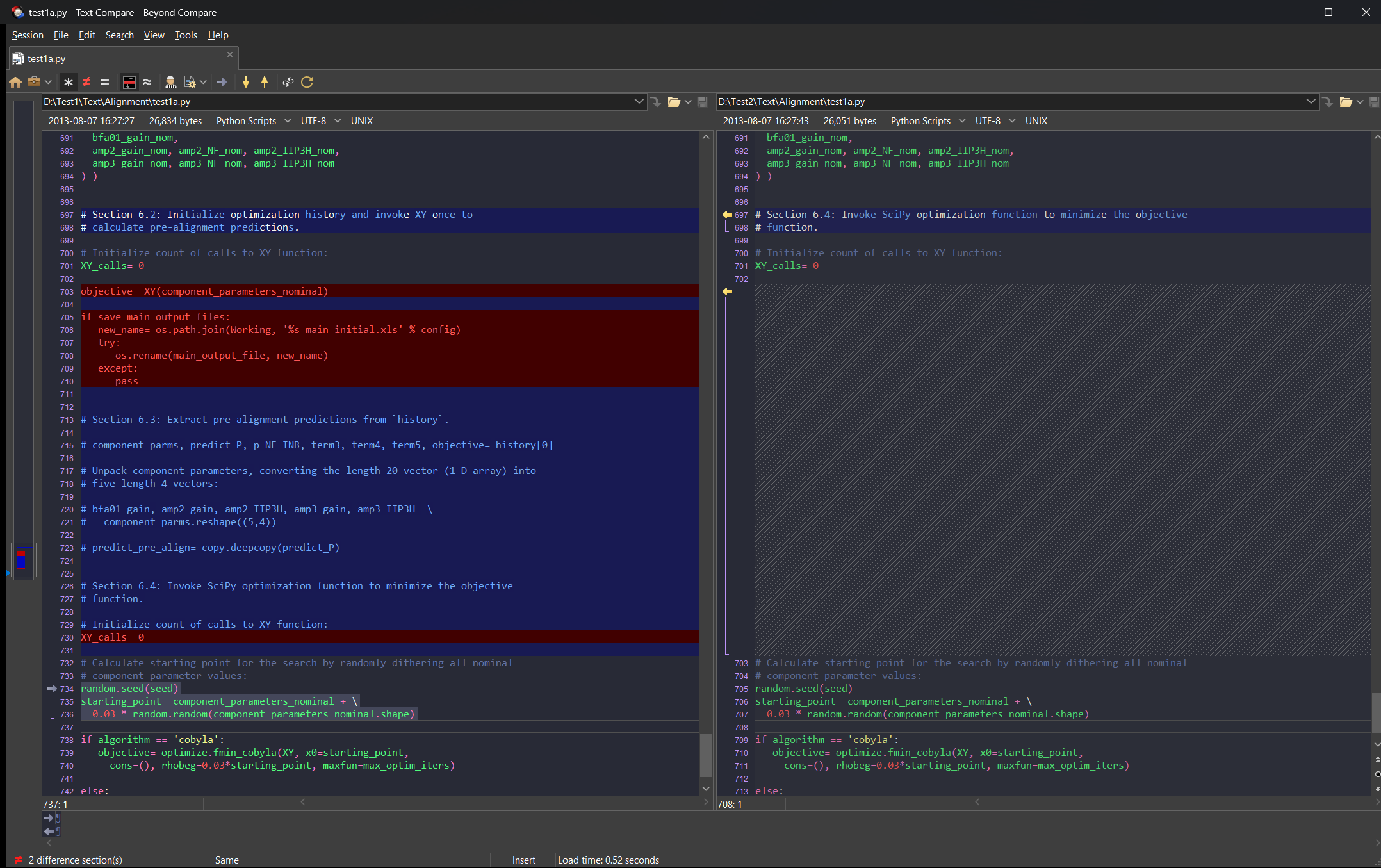The width and height of the screenshot is (1381, 868).
Task: Click the line 734 copy-to-right gutter arrow
Action: [52, 689]
